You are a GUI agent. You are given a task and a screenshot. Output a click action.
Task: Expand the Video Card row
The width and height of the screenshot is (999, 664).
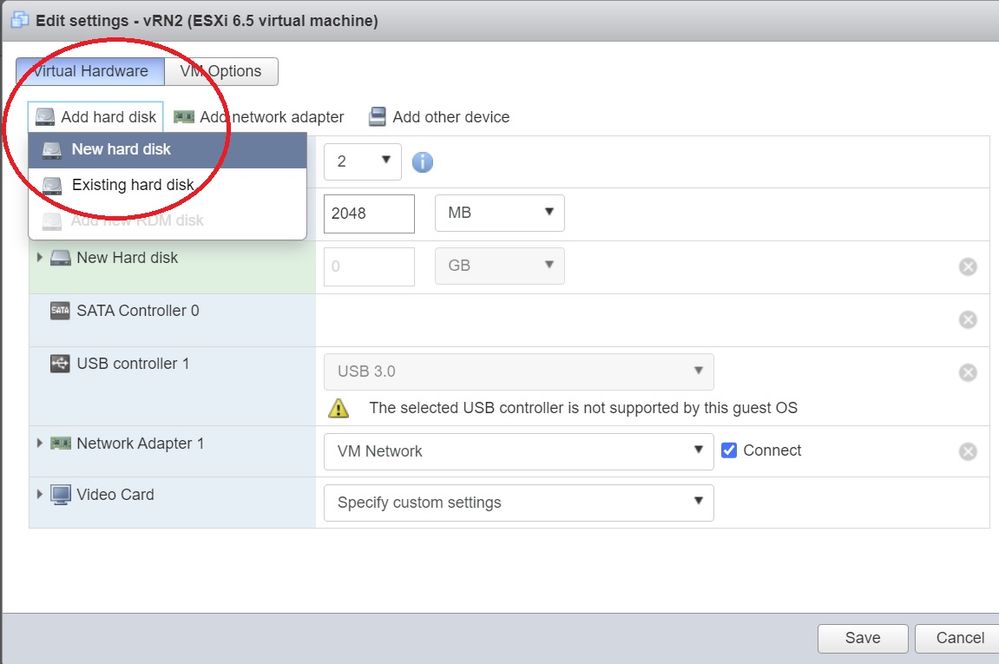click(x=40, y=494)
